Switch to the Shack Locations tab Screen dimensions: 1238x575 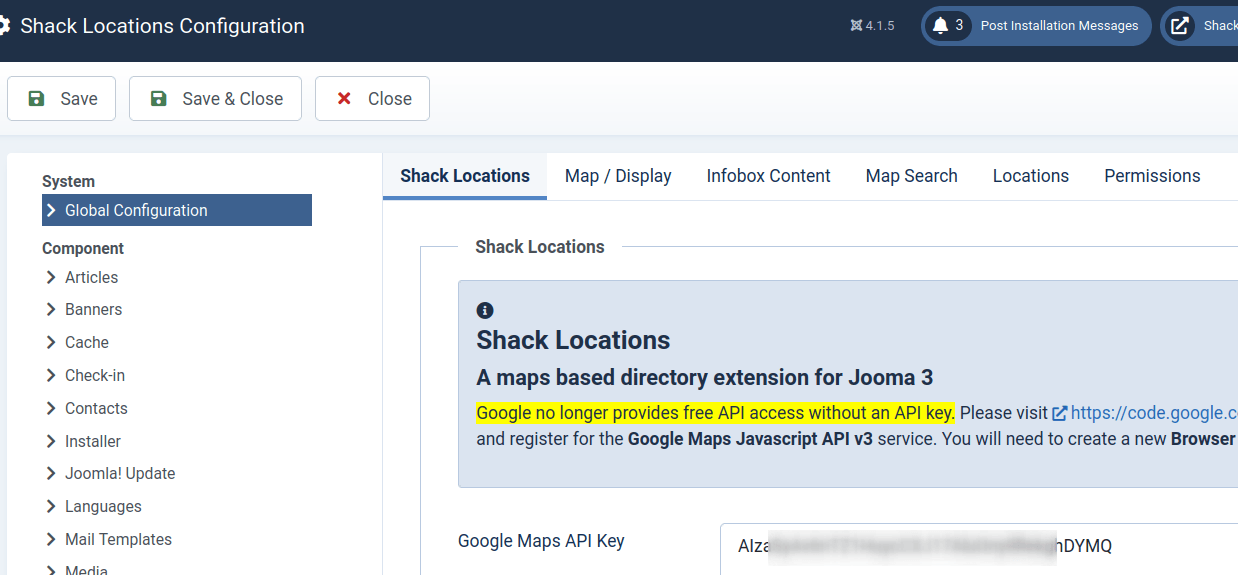pyautogui.click(x=465, y=176)
